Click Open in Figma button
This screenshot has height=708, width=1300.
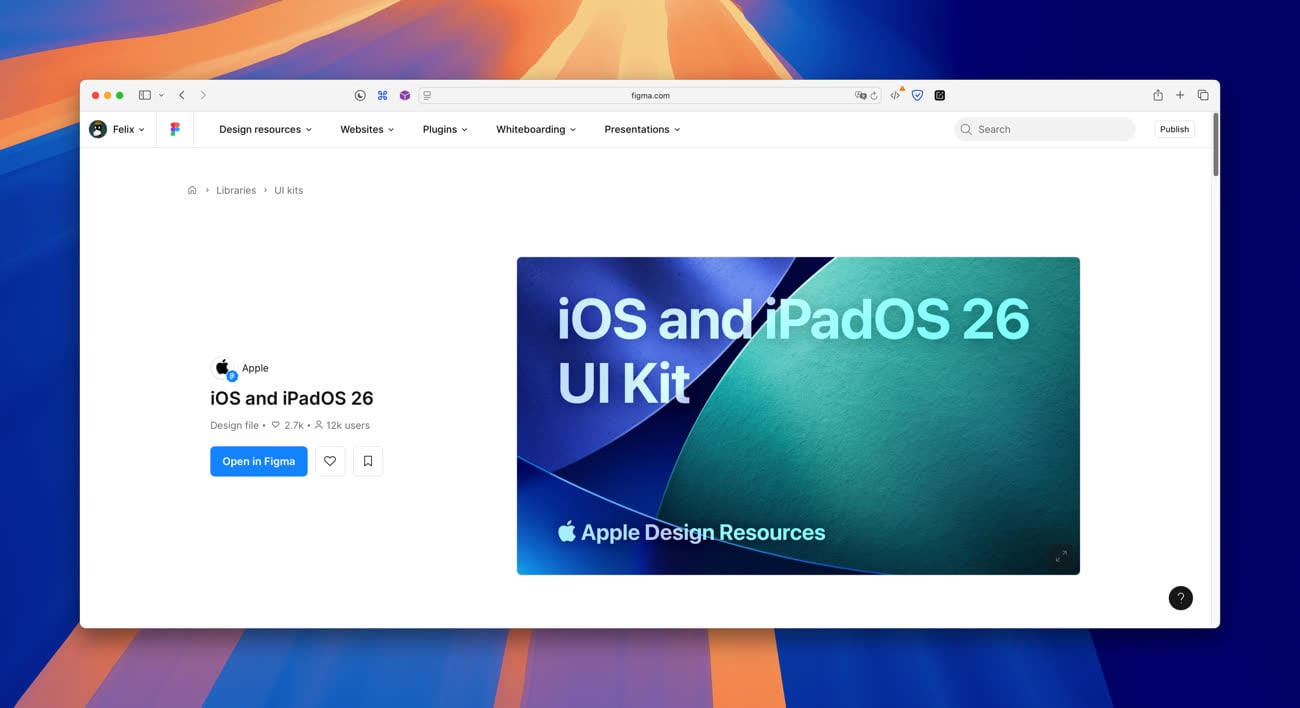point(259,461)
